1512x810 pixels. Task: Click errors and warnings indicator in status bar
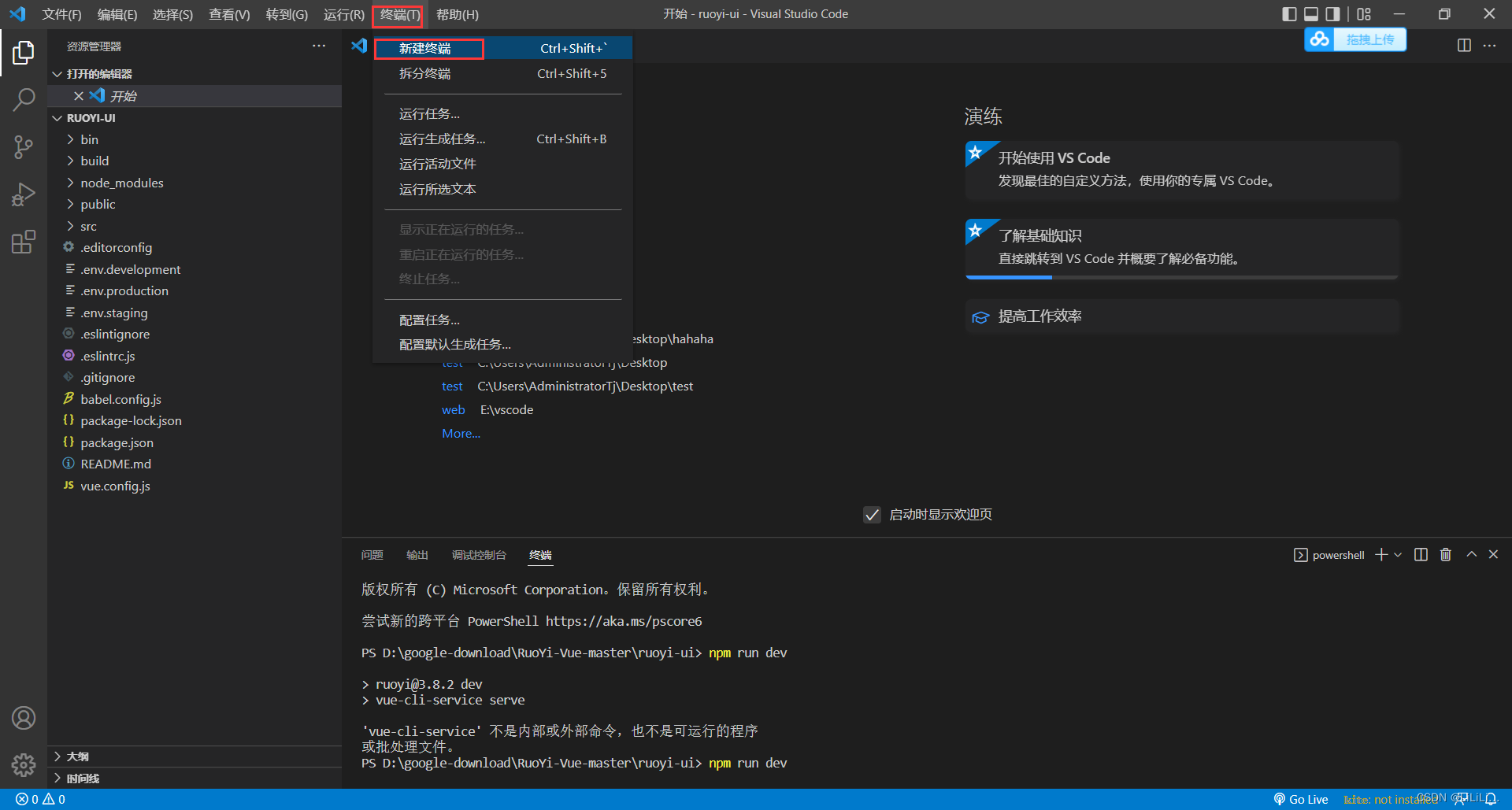tap(41, 799)
